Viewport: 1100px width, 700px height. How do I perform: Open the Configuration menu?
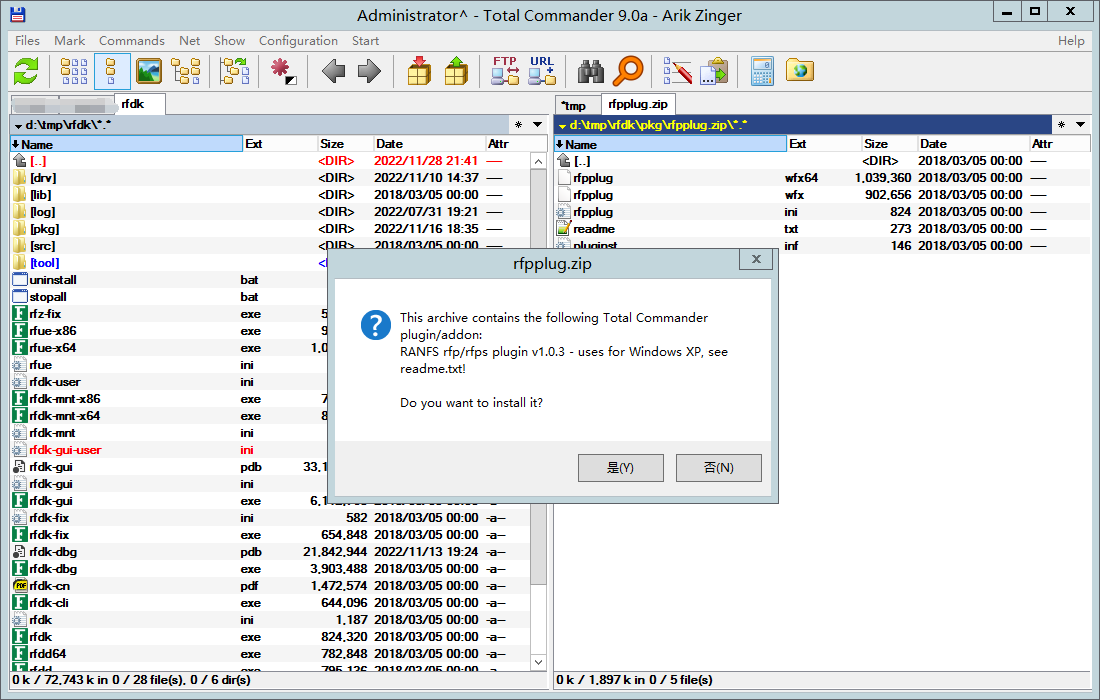[x=298, y=41]
